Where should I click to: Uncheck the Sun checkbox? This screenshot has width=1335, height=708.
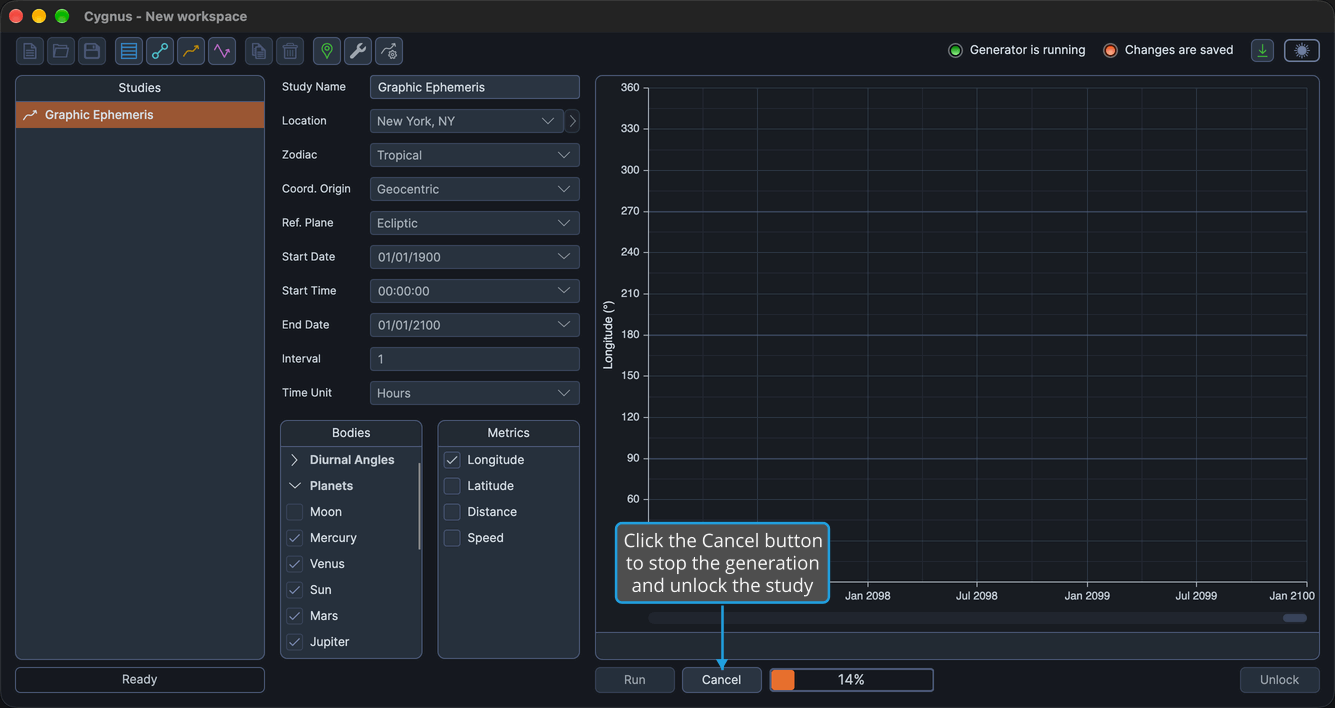point(295,590)
